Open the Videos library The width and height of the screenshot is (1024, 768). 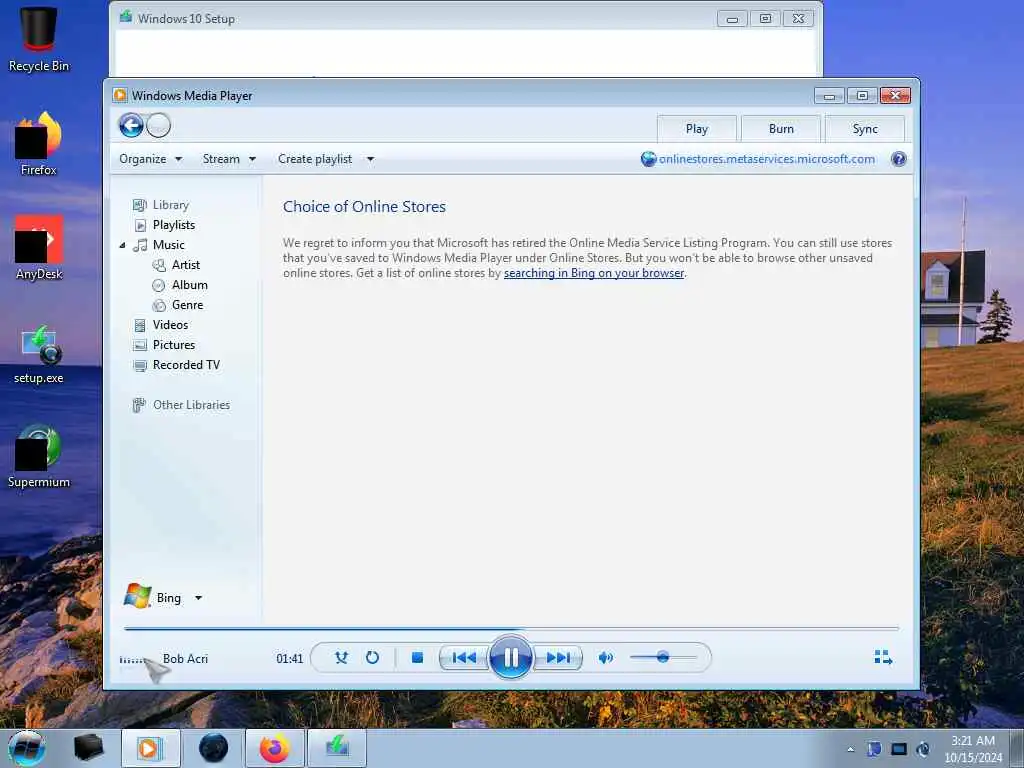tap(170, 325)
